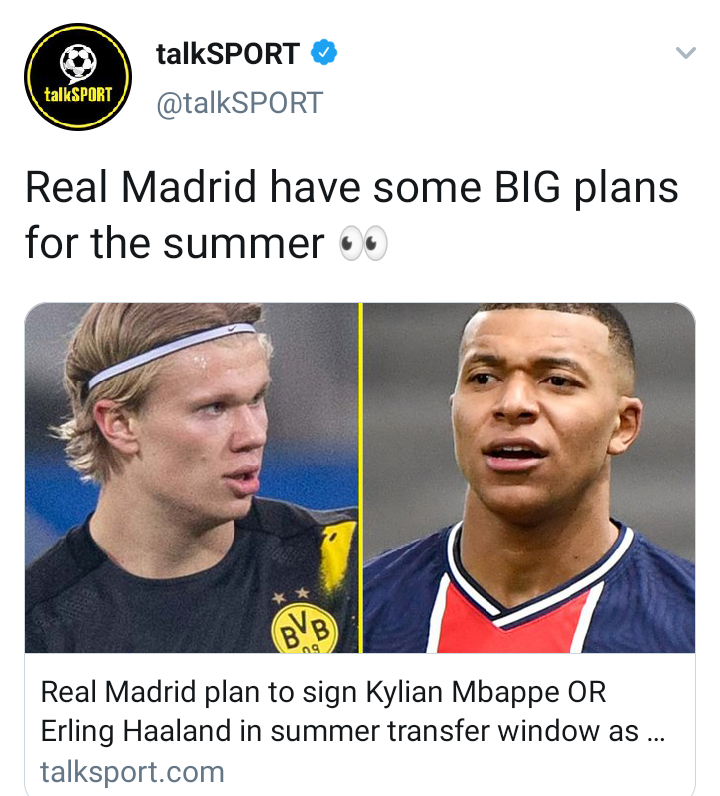Click the soccer ball inside talkSPORT logo
This screenshot has height=796, width=720.
[x=78, y=61]
